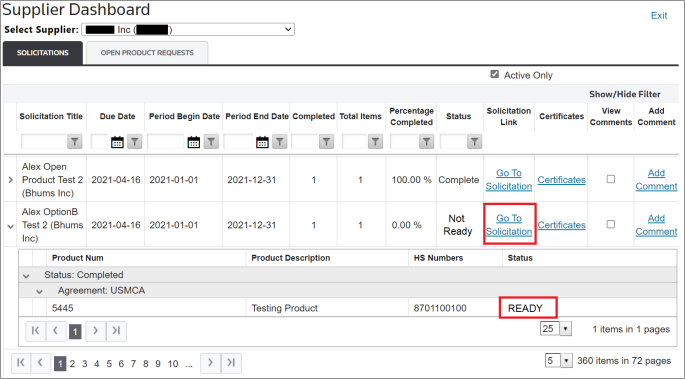The image size is (685, 379).
Task: Open Certificates for Alex OptionB Test 2
Action: [x=561, y=224]
